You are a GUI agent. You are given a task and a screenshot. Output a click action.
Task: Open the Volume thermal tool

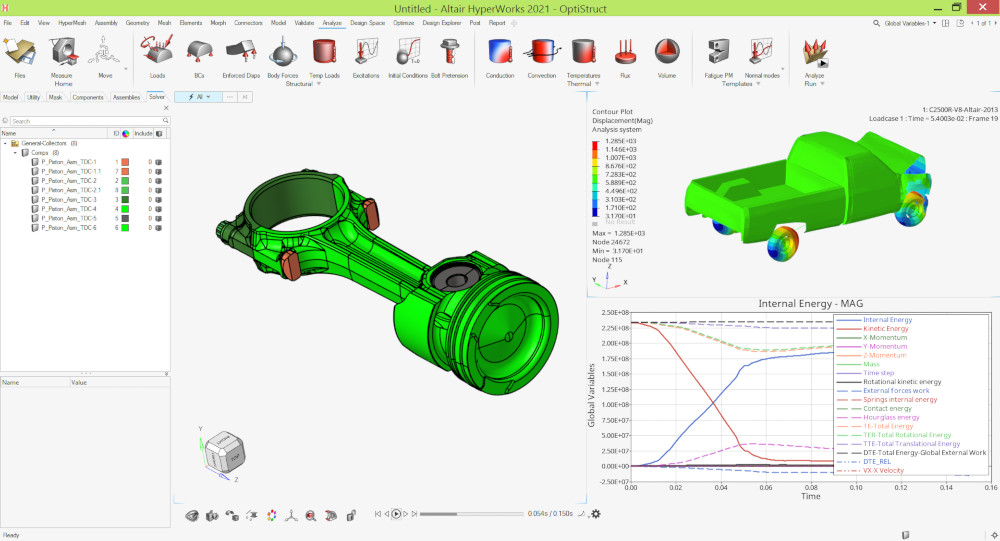(x=666, y=51)
